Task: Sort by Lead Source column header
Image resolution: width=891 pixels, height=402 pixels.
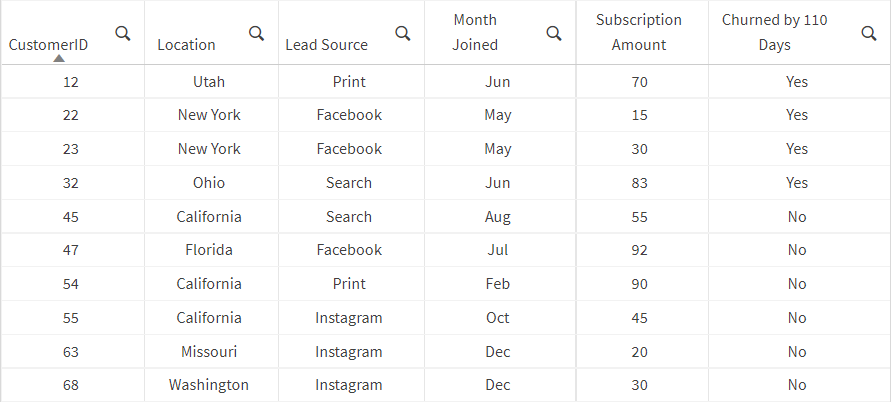Action: tap(326, 45)
